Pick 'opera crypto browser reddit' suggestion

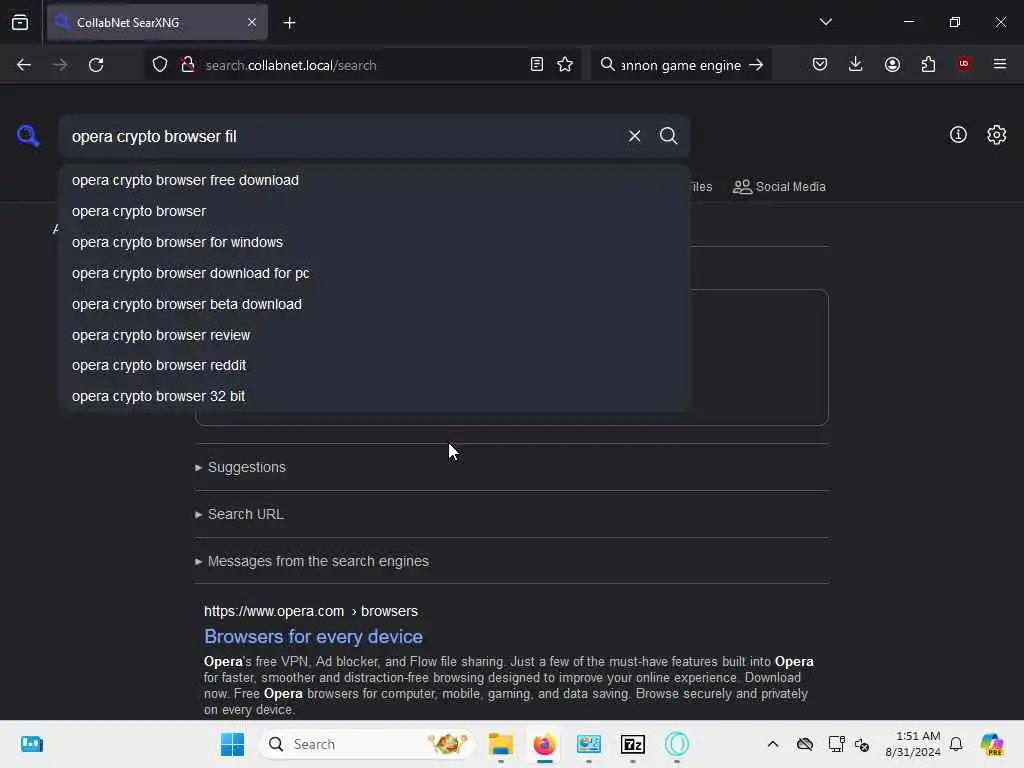(x=374, y=365)
